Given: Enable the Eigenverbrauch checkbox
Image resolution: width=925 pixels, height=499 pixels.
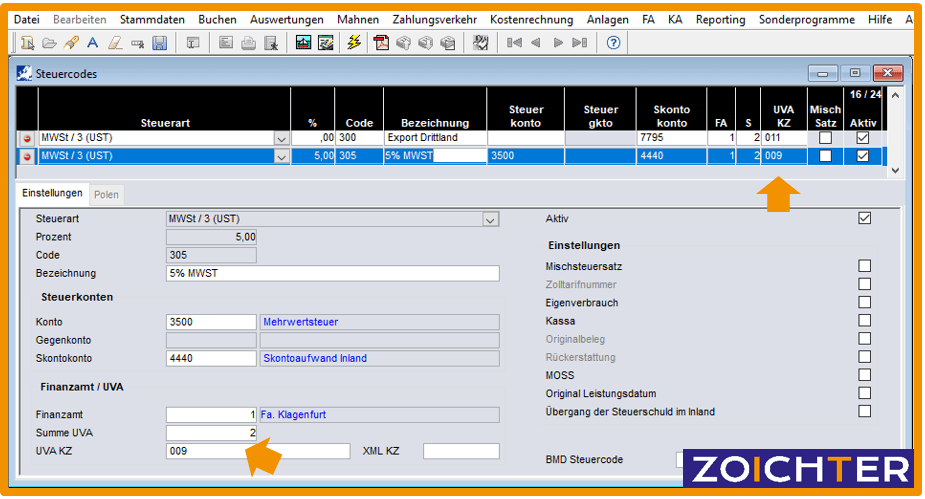Looking at the screenshot, I should (x=864, y=302).
